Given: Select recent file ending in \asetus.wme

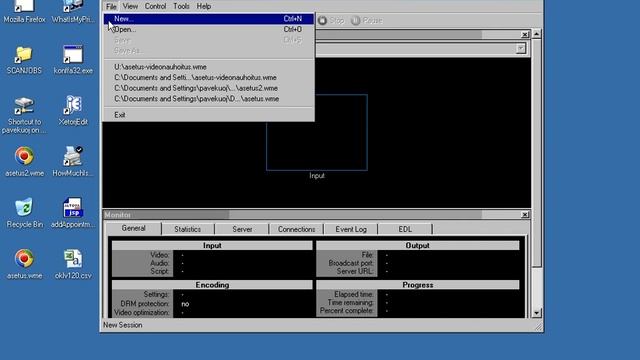Looking at the screenshot, I should point(209,99).
